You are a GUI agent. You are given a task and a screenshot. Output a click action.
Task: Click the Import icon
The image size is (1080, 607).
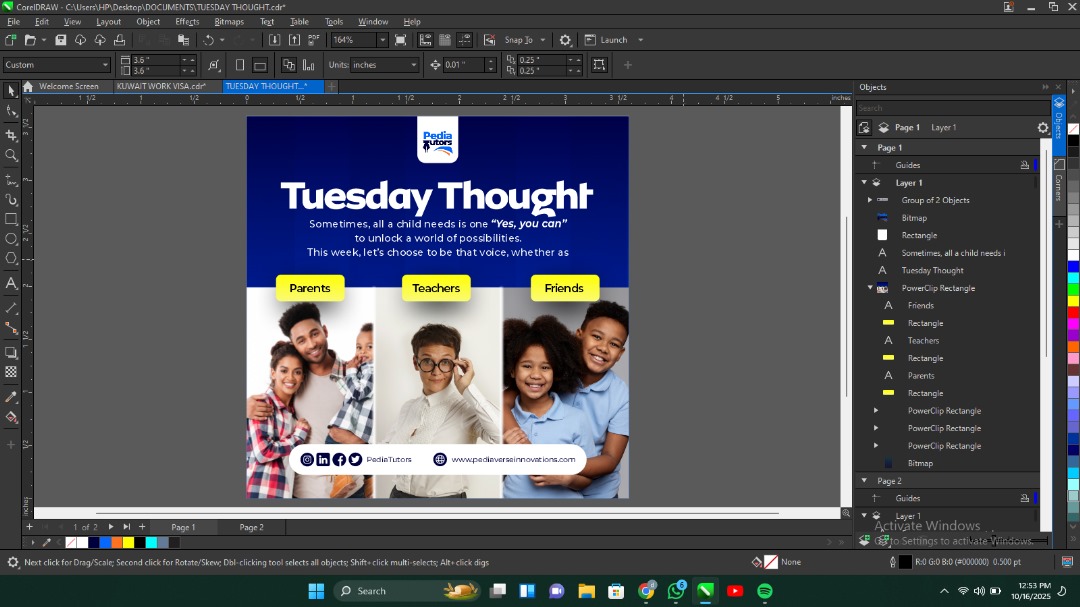(274, 40)
